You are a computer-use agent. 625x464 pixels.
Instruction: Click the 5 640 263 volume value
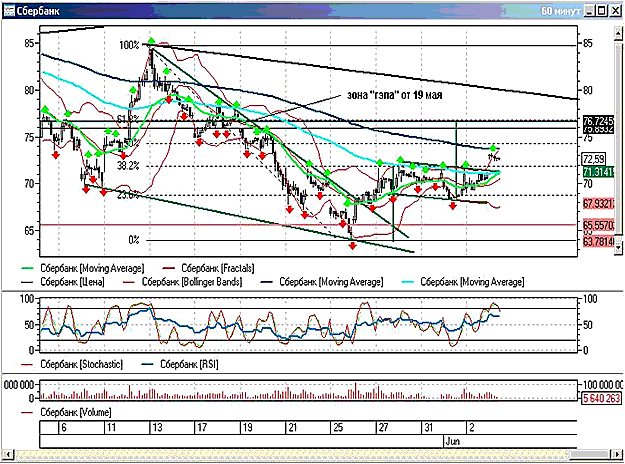(x=601, y=398)
